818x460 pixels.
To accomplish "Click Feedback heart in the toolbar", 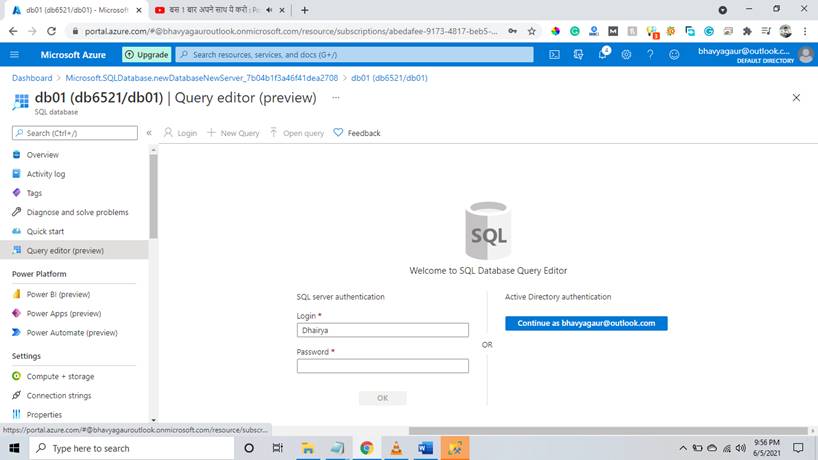I will tap(357, 133).
